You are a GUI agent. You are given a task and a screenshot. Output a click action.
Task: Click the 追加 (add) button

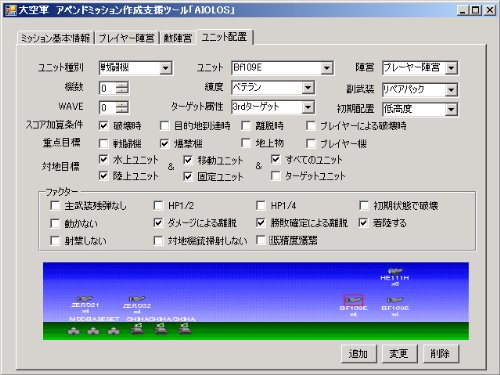point(358,354)
